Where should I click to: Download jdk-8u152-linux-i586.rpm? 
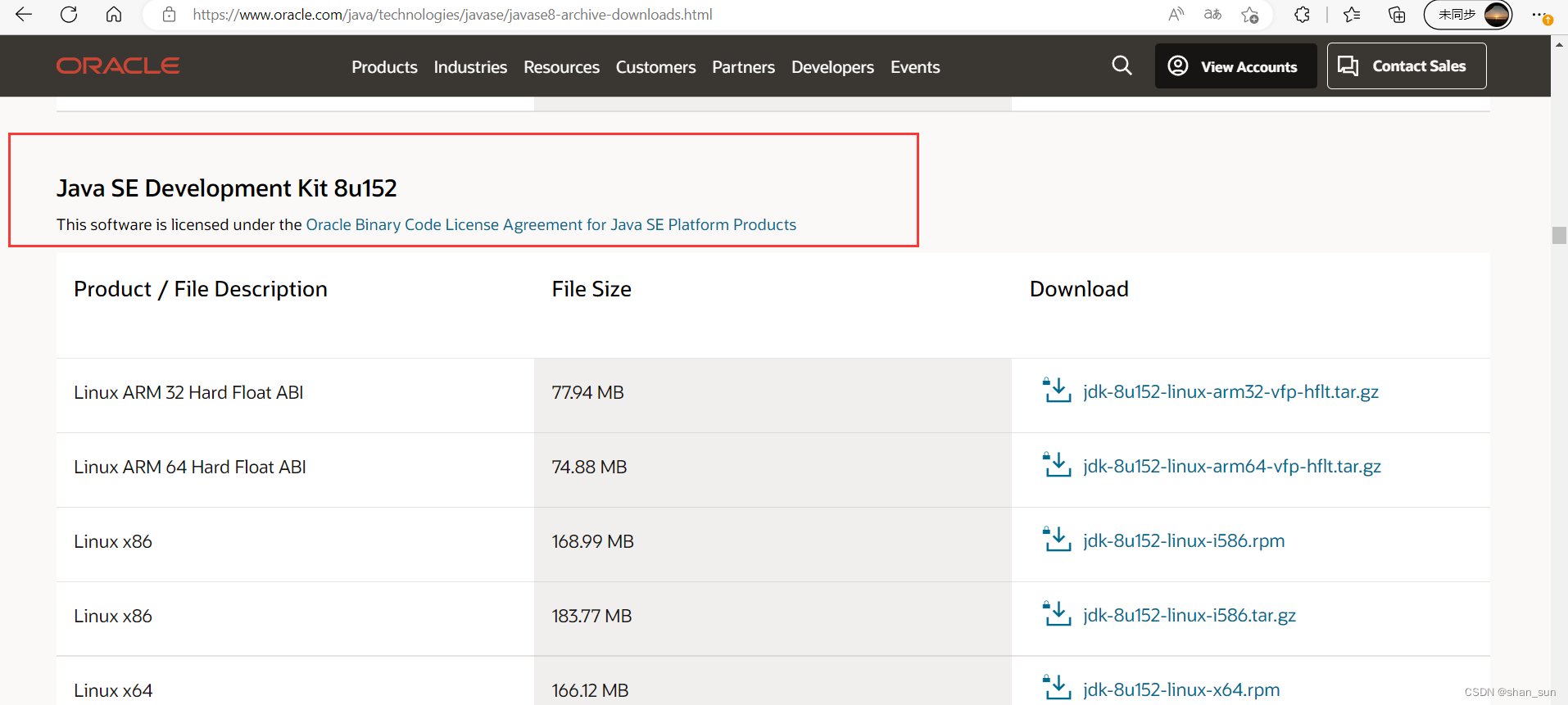1184,540
